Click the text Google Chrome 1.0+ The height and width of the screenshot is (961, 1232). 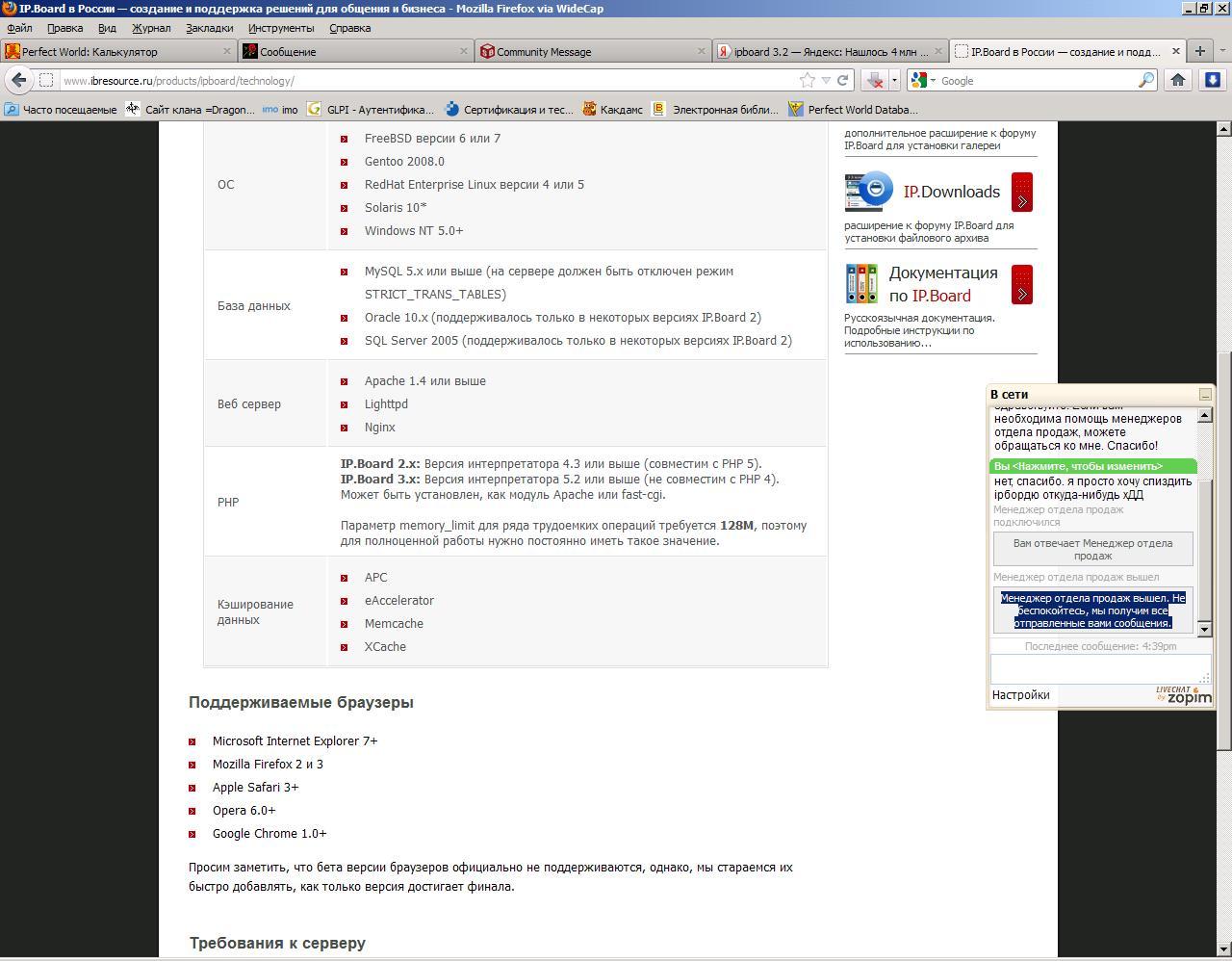click(269, 834)
